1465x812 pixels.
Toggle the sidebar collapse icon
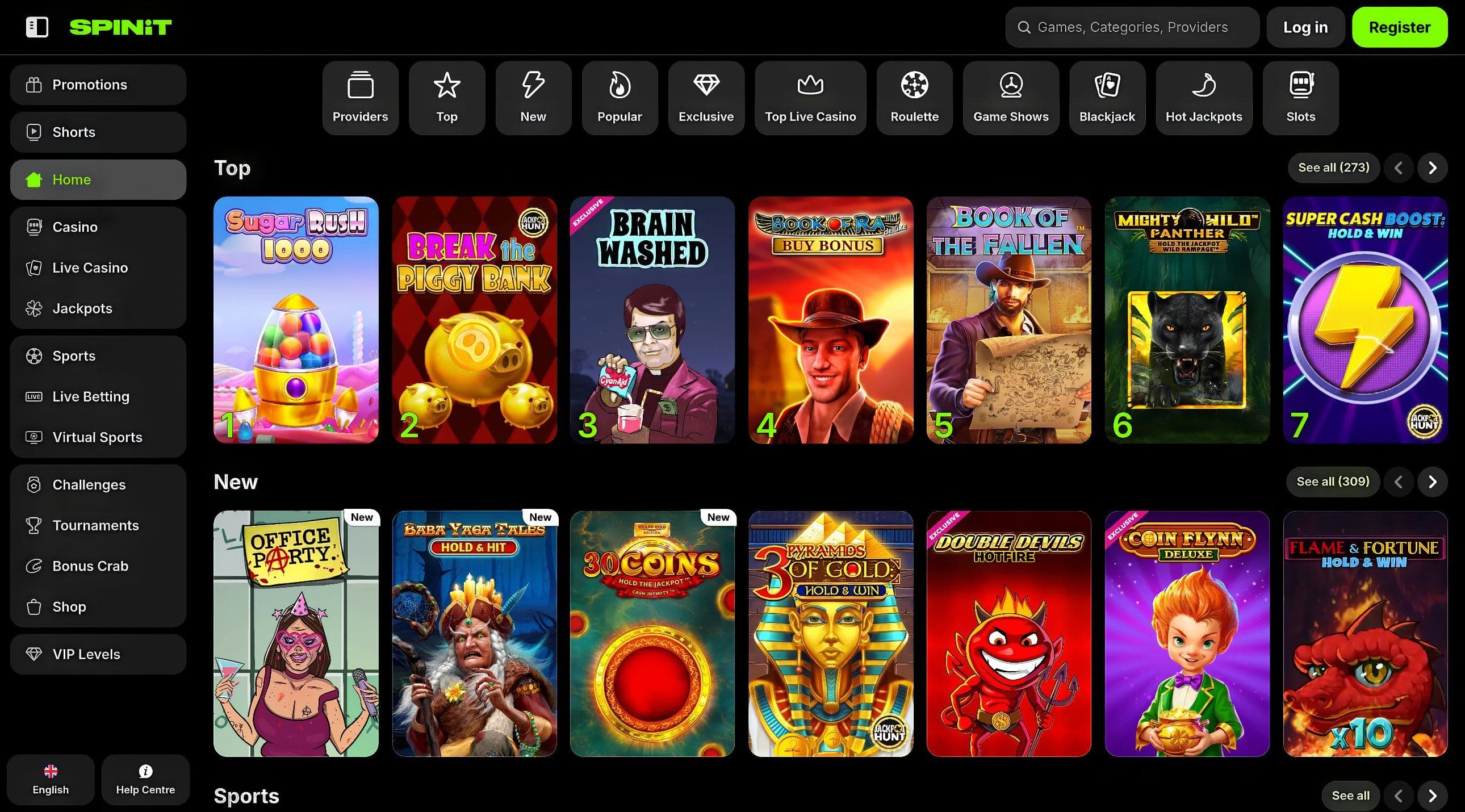(37, 27)
